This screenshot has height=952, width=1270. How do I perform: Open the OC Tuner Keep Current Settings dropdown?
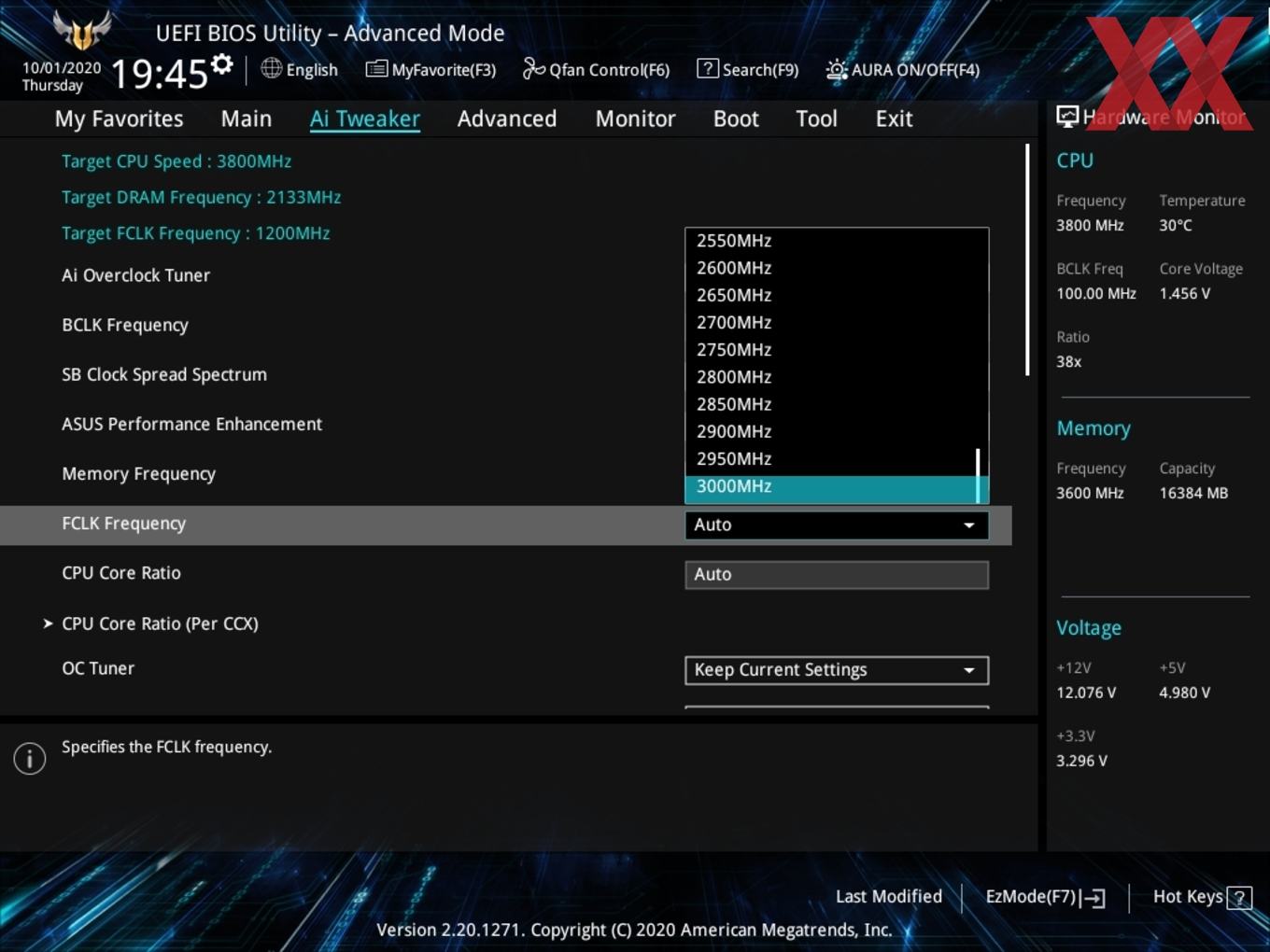coord(837,670)
